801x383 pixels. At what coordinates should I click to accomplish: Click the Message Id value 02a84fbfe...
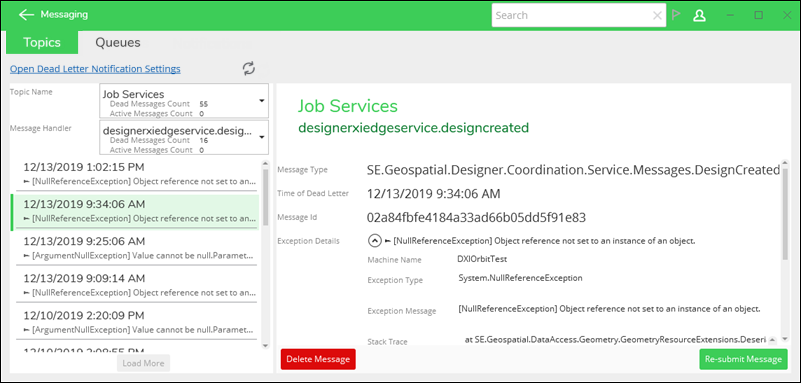click(476, 218)
